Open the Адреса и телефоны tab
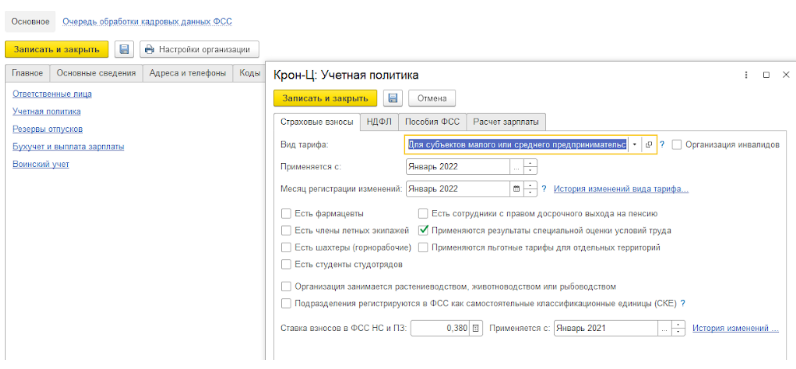The height and width of the screenshot is (369, 796). [x=187, y=73]
